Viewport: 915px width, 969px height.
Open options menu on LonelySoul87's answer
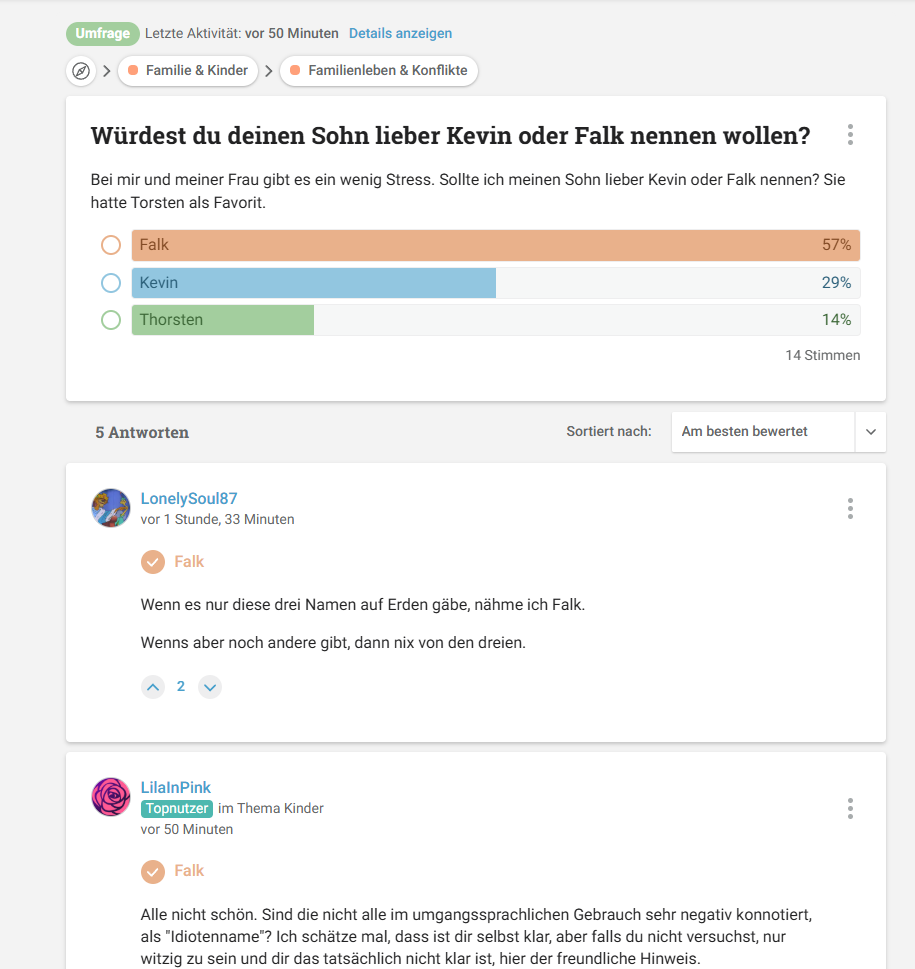click(x=850, y=508)
